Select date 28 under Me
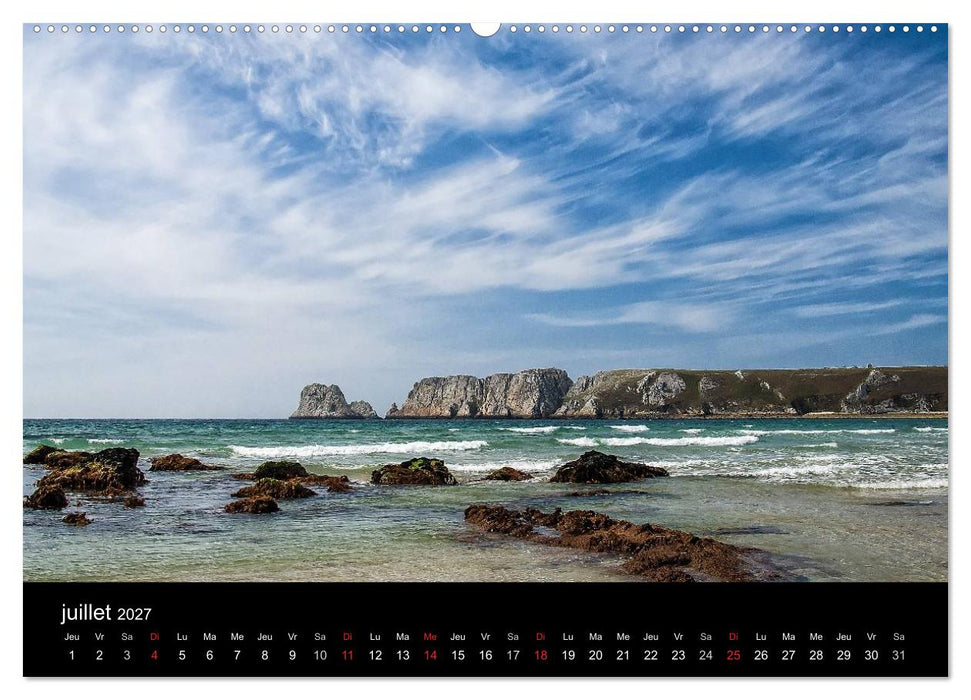The height and width of the screenshot is (700, 971). (x=816, y=655)
